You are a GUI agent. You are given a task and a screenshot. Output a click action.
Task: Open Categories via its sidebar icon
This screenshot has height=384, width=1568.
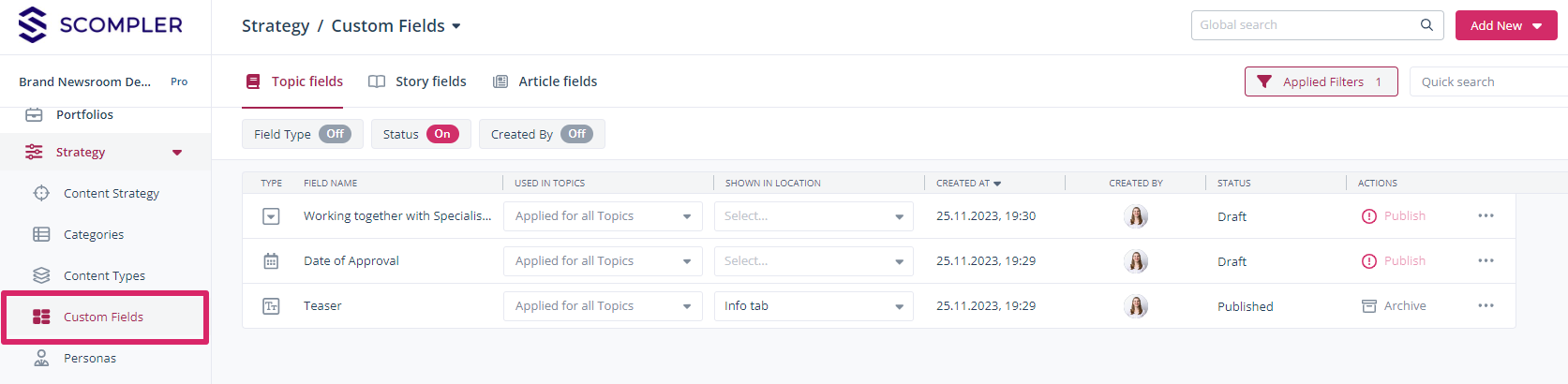click(41, 234)
